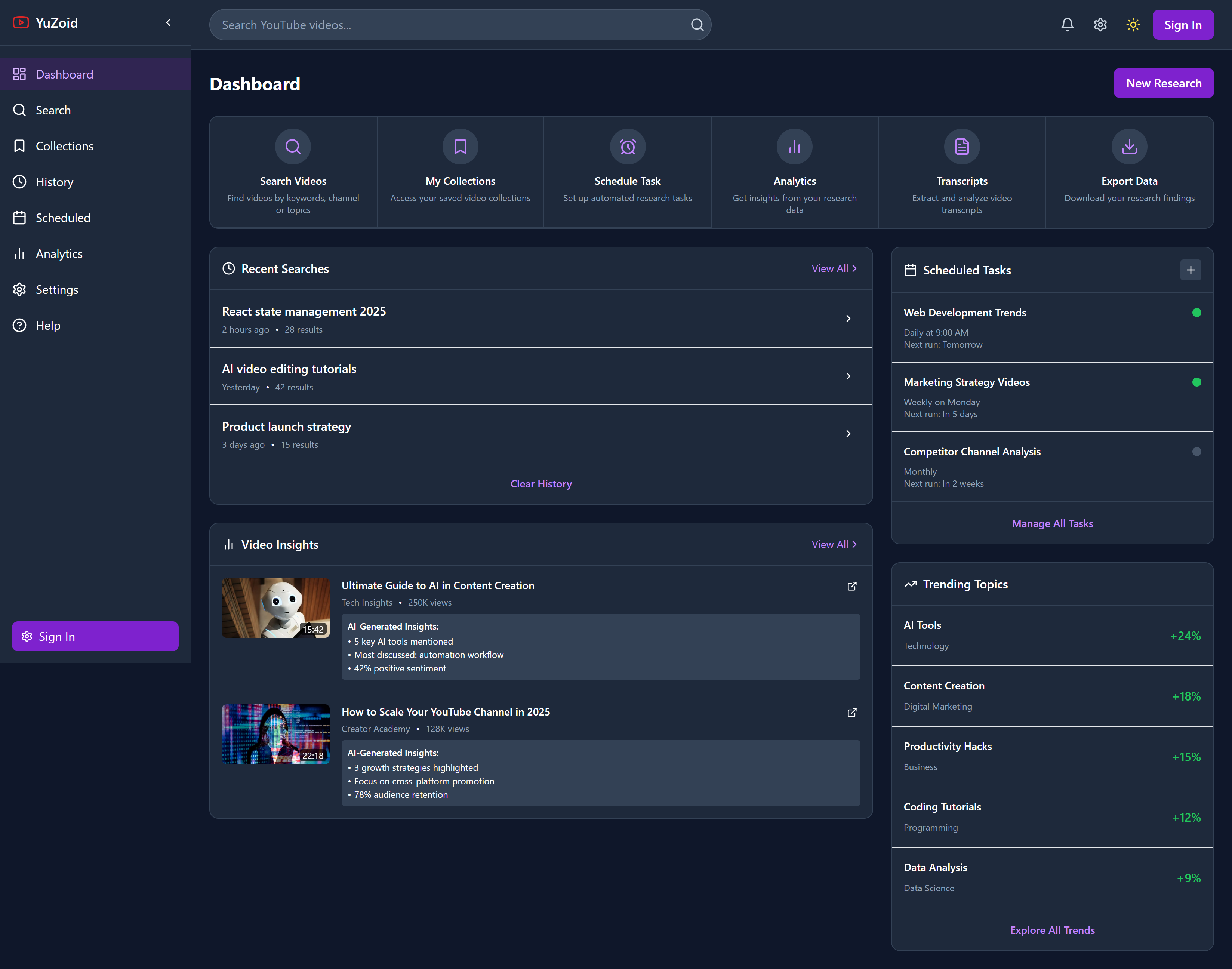Open the Search Videos quick action icon

coord(293,147)
